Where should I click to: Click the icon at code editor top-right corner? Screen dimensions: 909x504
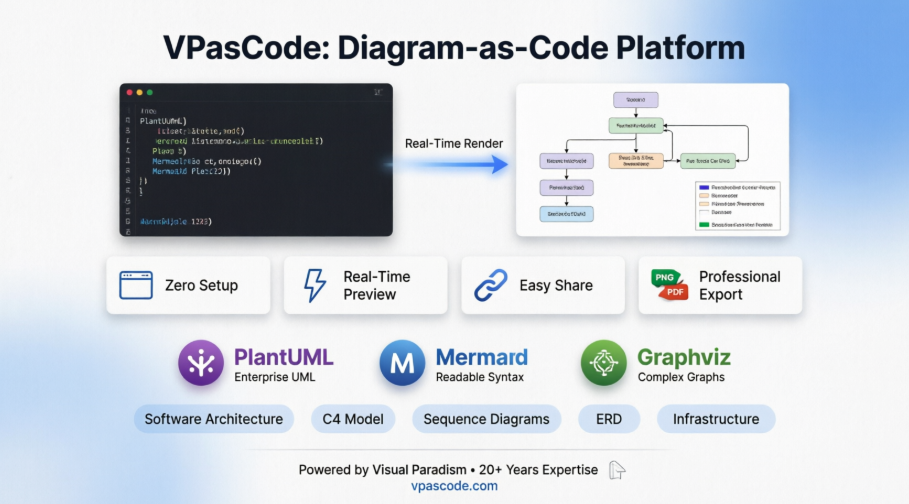point(379,92)
